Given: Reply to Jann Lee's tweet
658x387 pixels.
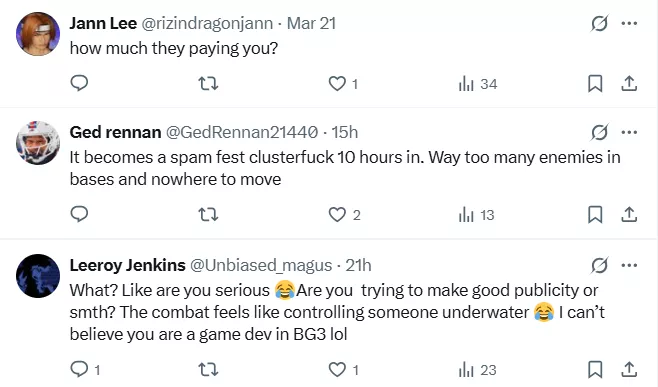Looking at the screenshot, I should pyautogui.click(x=79, y=83).
